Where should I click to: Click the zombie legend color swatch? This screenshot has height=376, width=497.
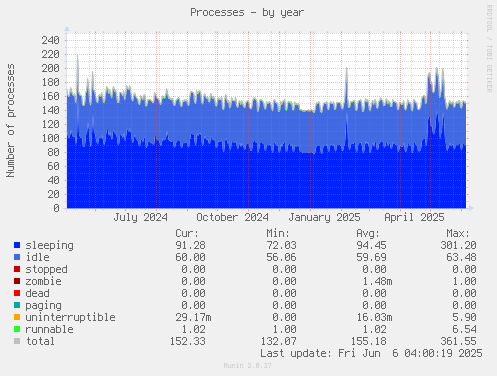point(17,281)
